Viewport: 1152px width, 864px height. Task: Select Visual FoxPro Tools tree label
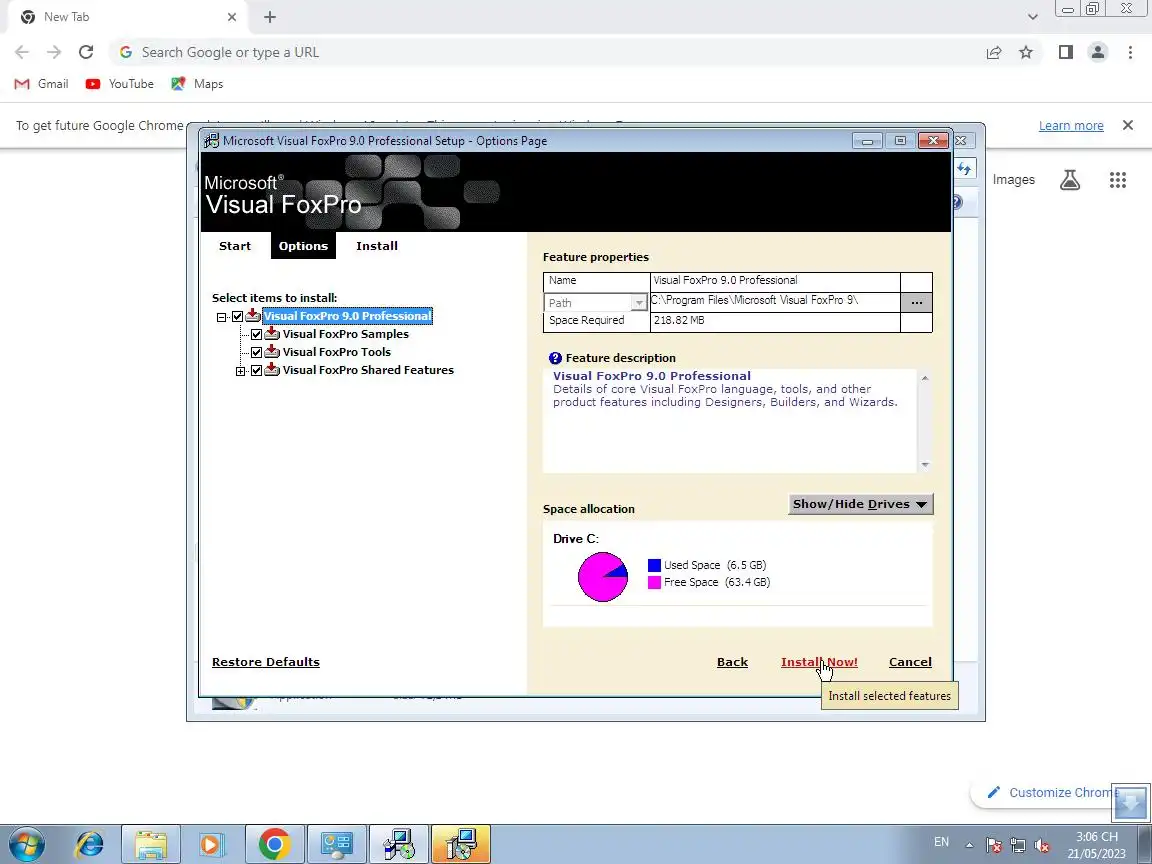[336, 352]
